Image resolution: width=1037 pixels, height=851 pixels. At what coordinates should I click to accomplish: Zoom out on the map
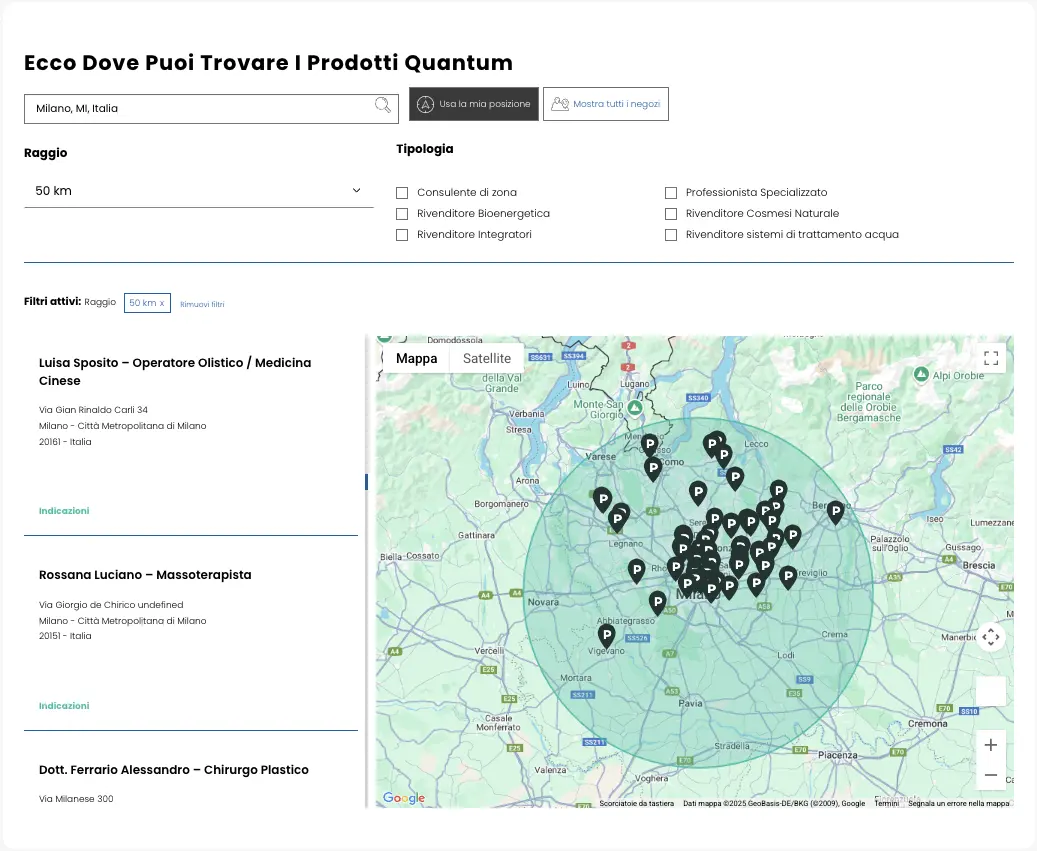990,775
